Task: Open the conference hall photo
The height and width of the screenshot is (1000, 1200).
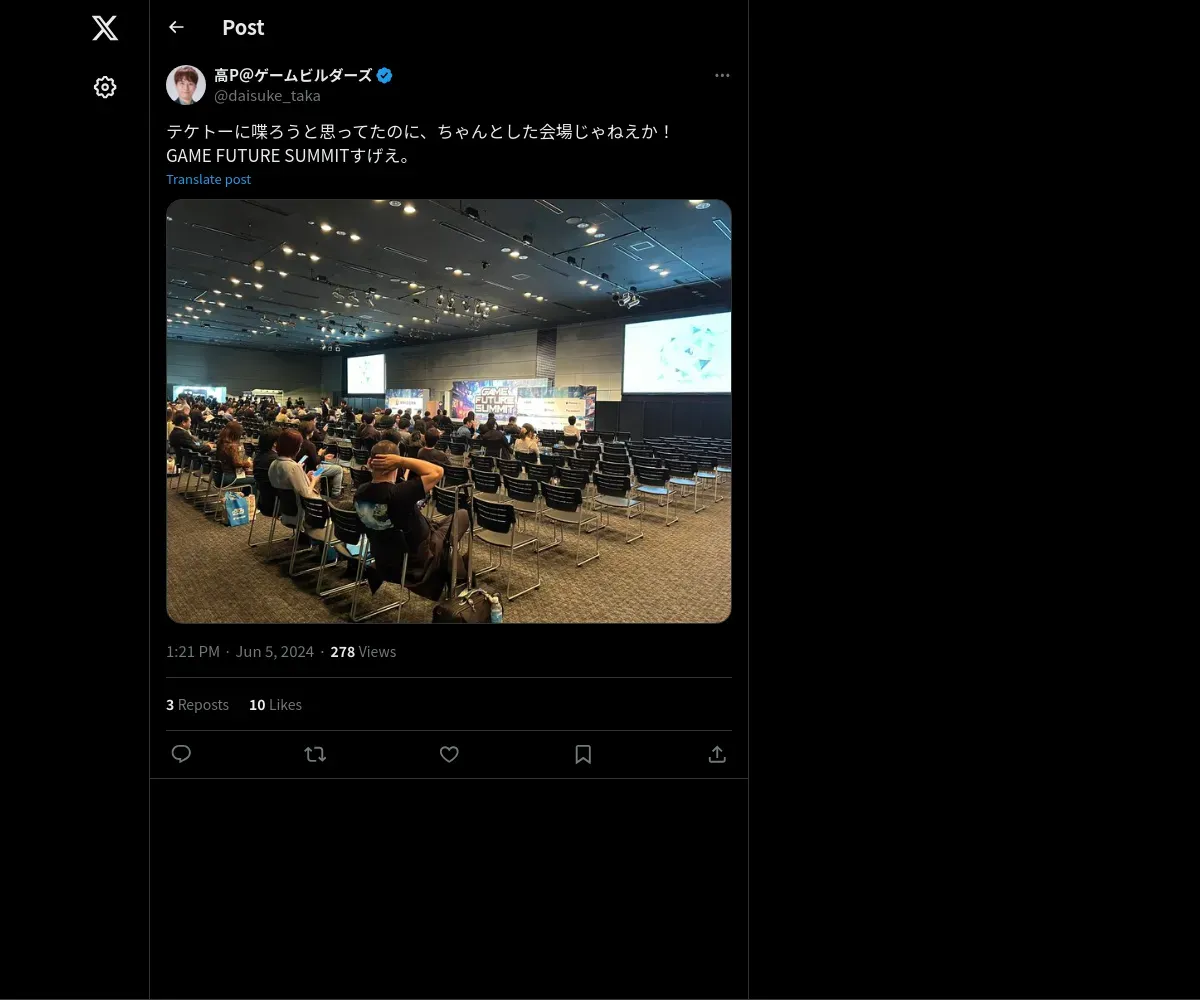Action: click(x=449, y=411)
